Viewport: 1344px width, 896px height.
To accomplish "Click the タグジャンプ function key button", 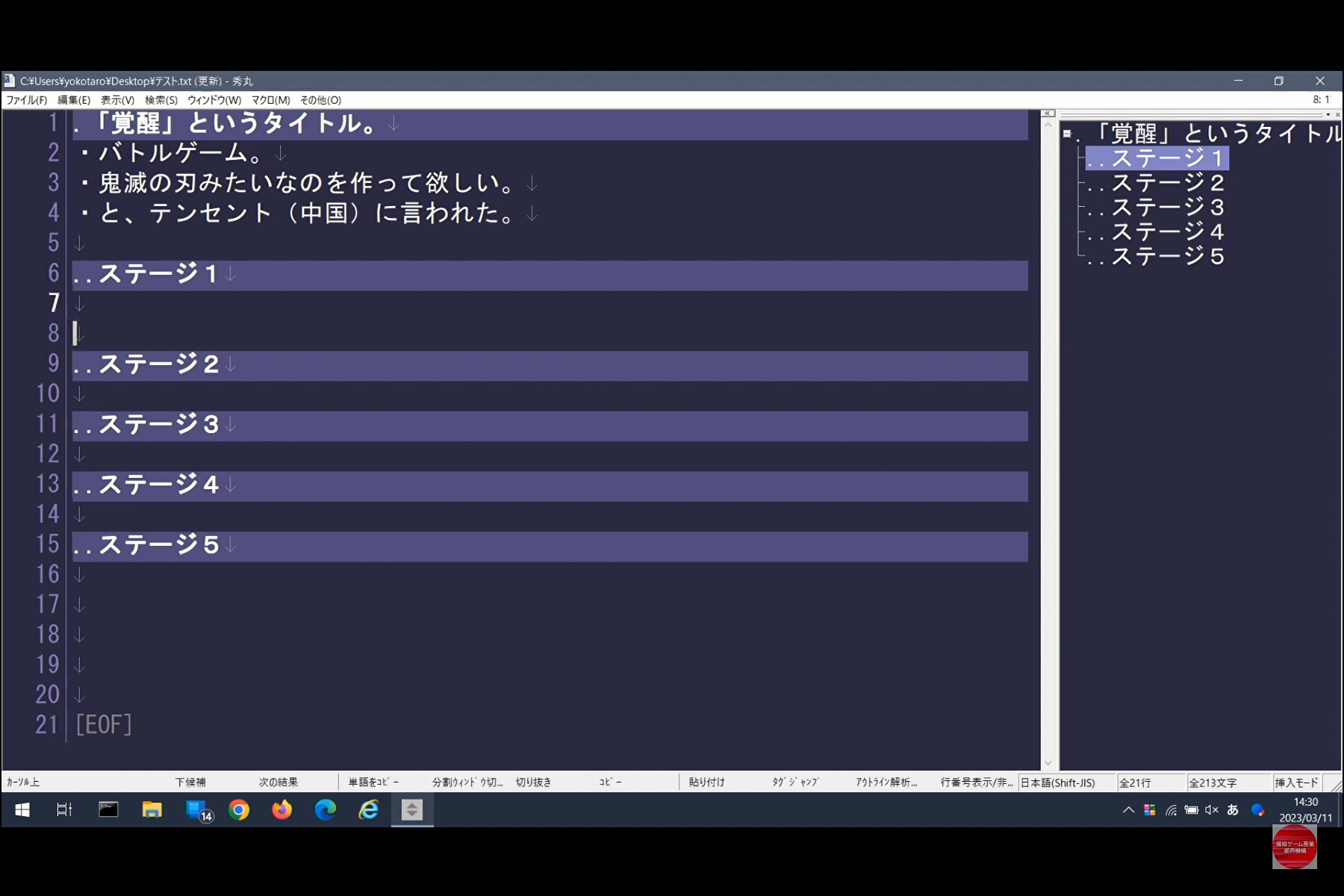I will coord(795,782).
